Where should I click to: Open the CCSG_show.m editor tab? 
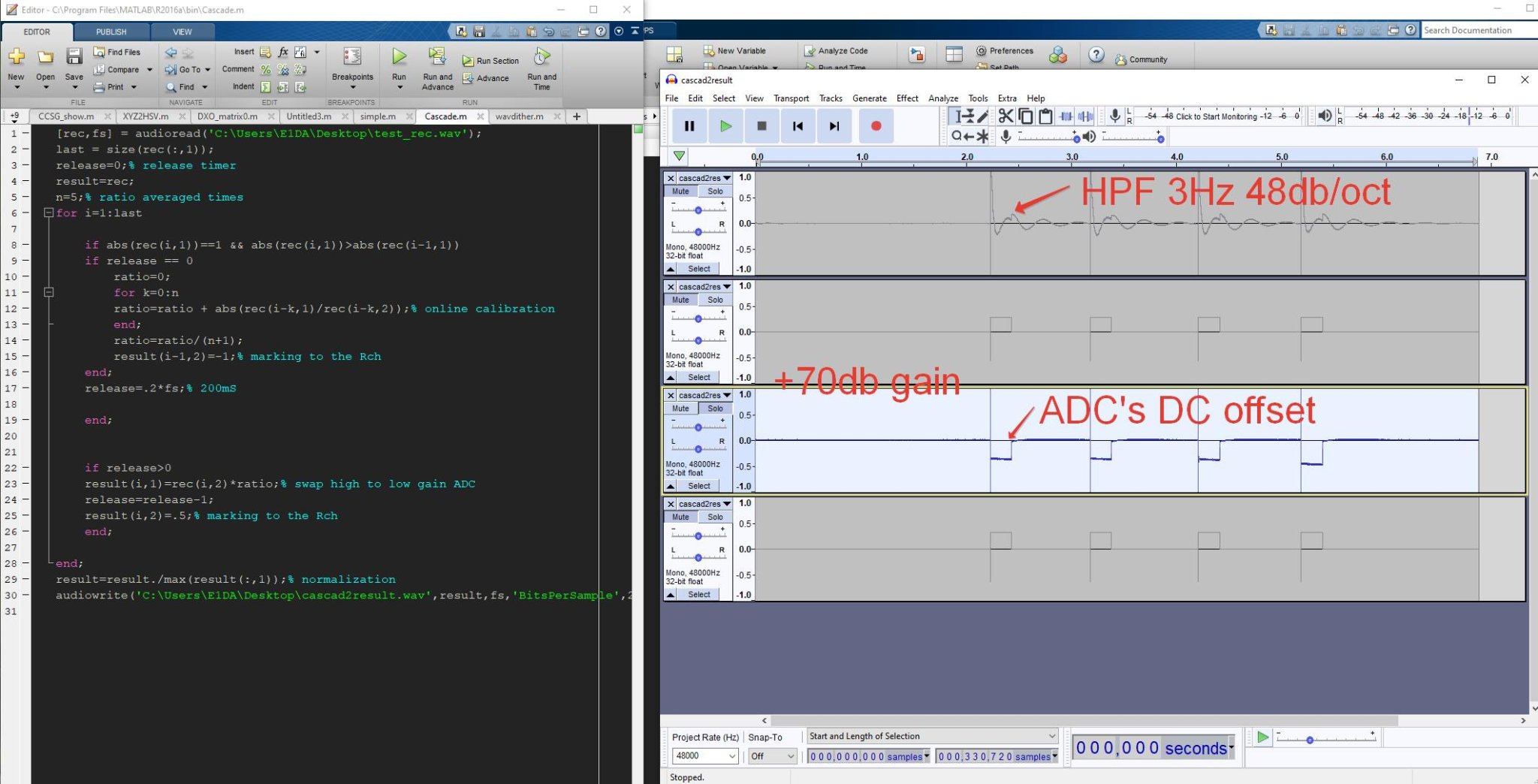[x=66, y=116]
